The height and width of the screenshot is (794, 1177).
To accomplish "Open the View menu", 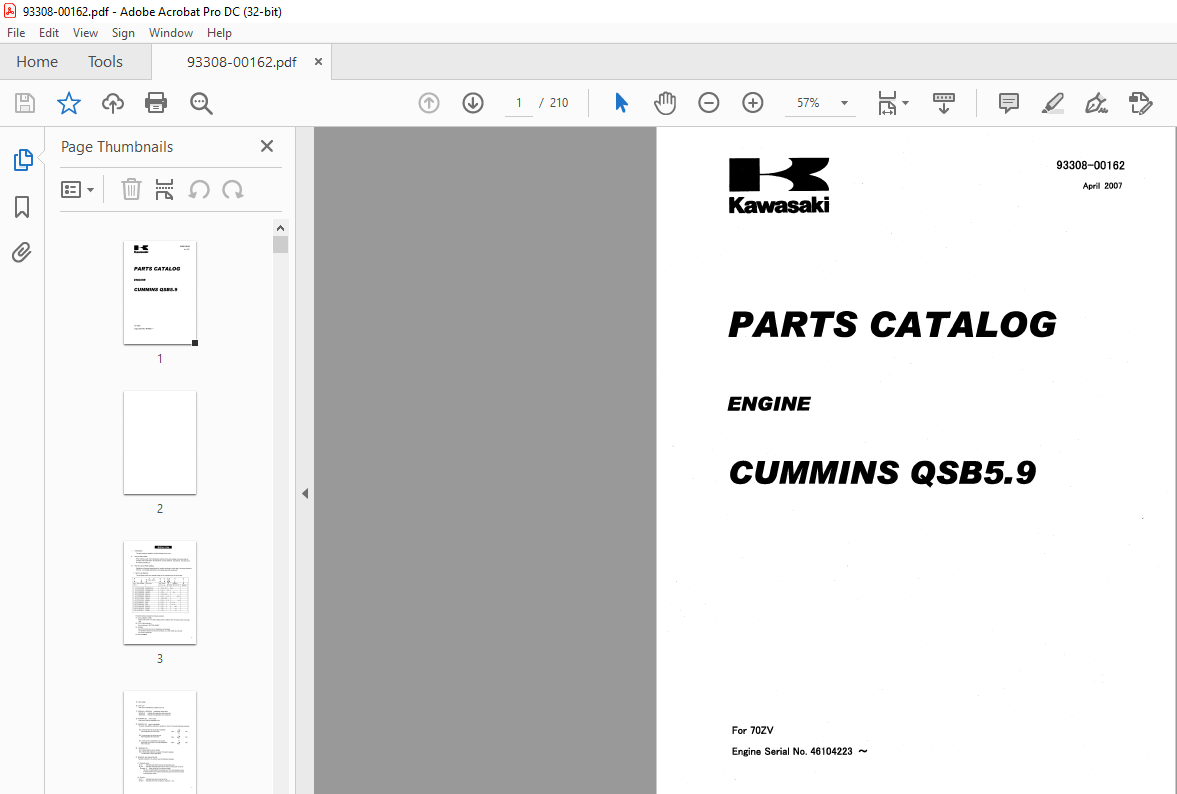I will tap(85, 33).
